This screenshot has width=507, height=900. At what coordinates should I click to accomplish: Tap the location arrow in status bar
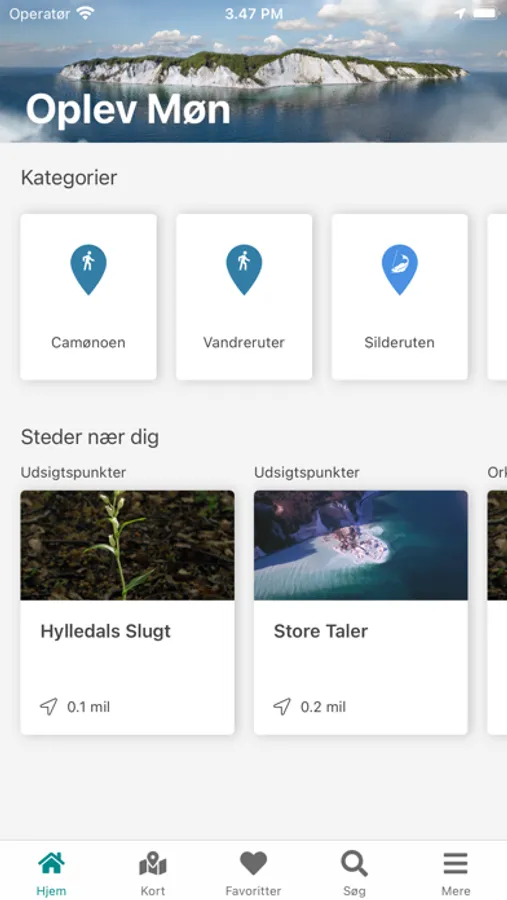click(460, 13)
